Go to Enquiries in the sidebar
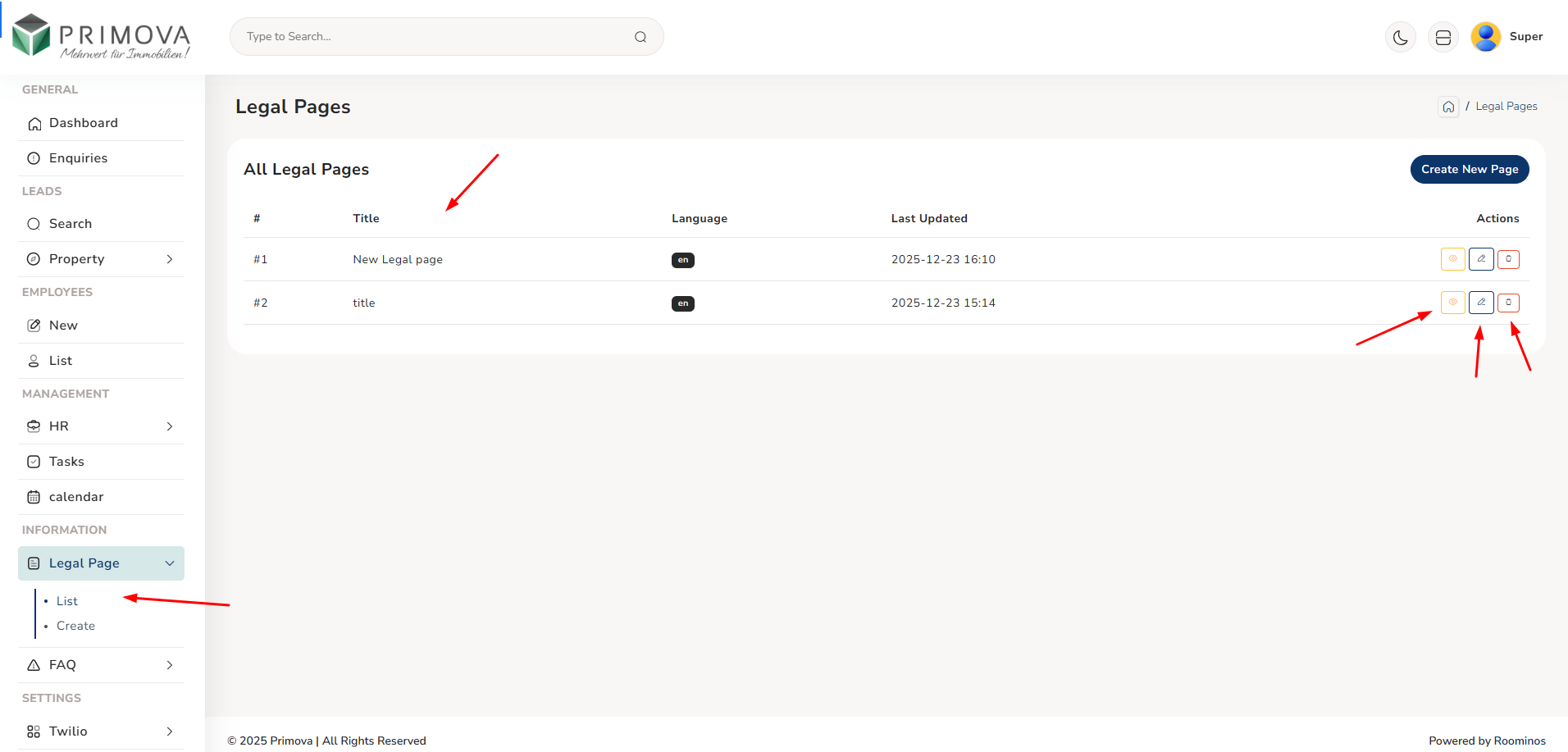Image resolution: width=1568 pixels, height=752 pixels. pos(78,158)
